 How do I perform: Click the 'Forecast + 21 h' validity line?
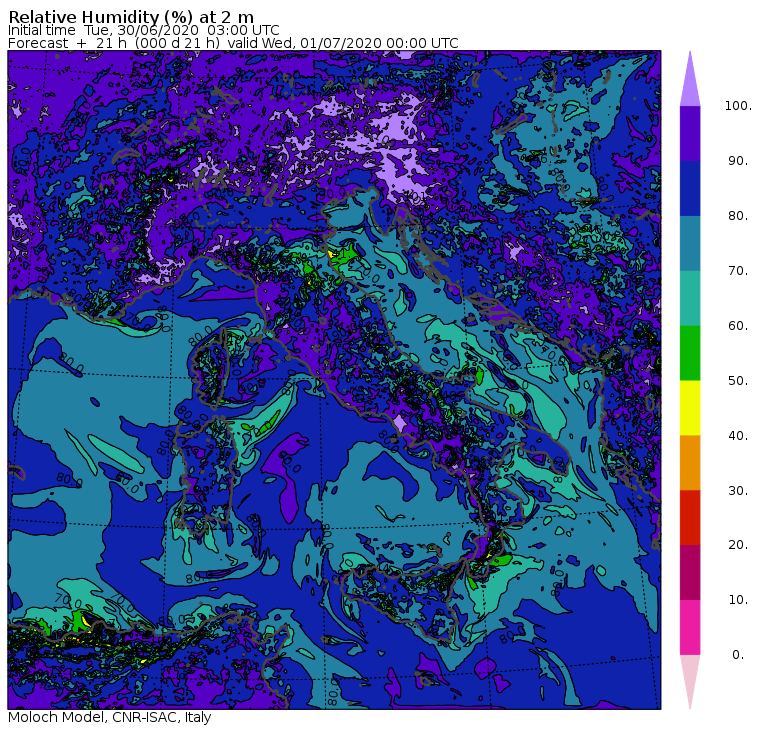point(233,43)
